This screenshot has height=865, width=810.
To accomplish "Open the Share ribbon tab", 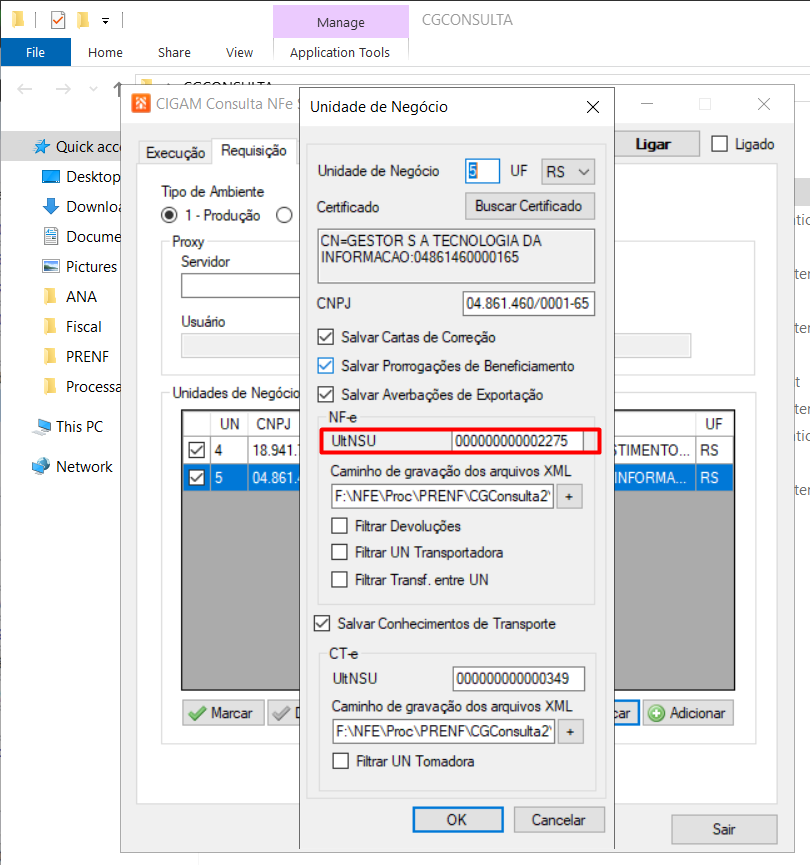I will (174, 52).
